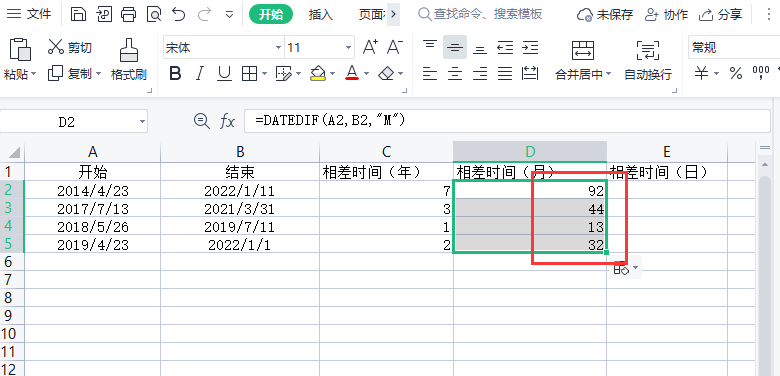Click the currency ￥ format icon

coord(701,74)
